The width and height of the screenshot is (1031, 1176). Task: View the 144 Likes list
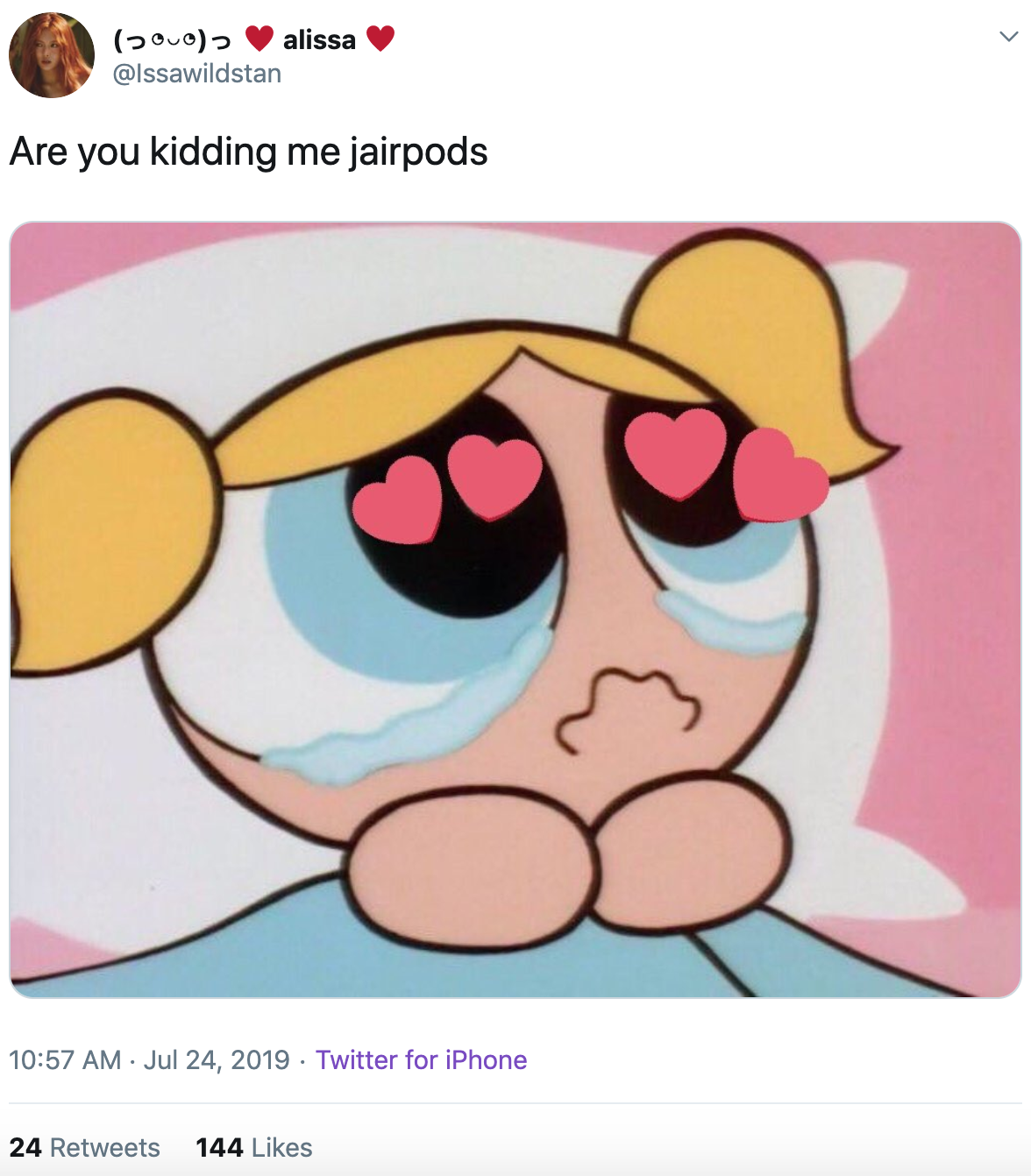pos(254,1148)
